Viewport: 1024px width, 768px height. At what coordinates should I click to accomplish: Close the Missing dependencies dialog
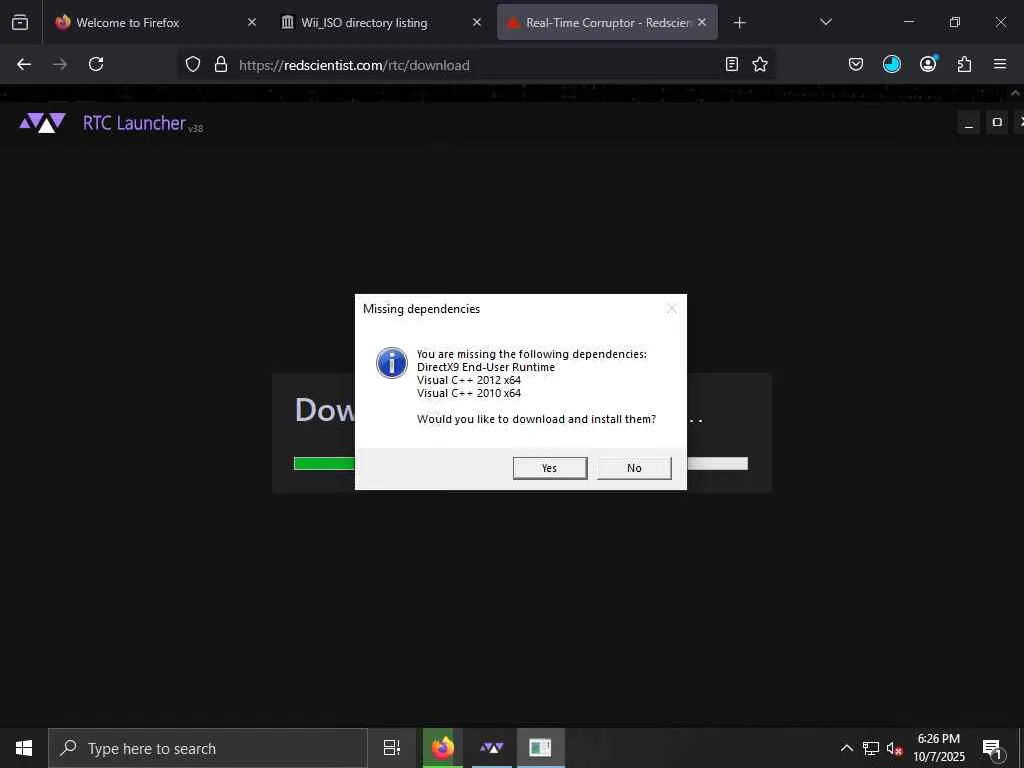(671, 308)
